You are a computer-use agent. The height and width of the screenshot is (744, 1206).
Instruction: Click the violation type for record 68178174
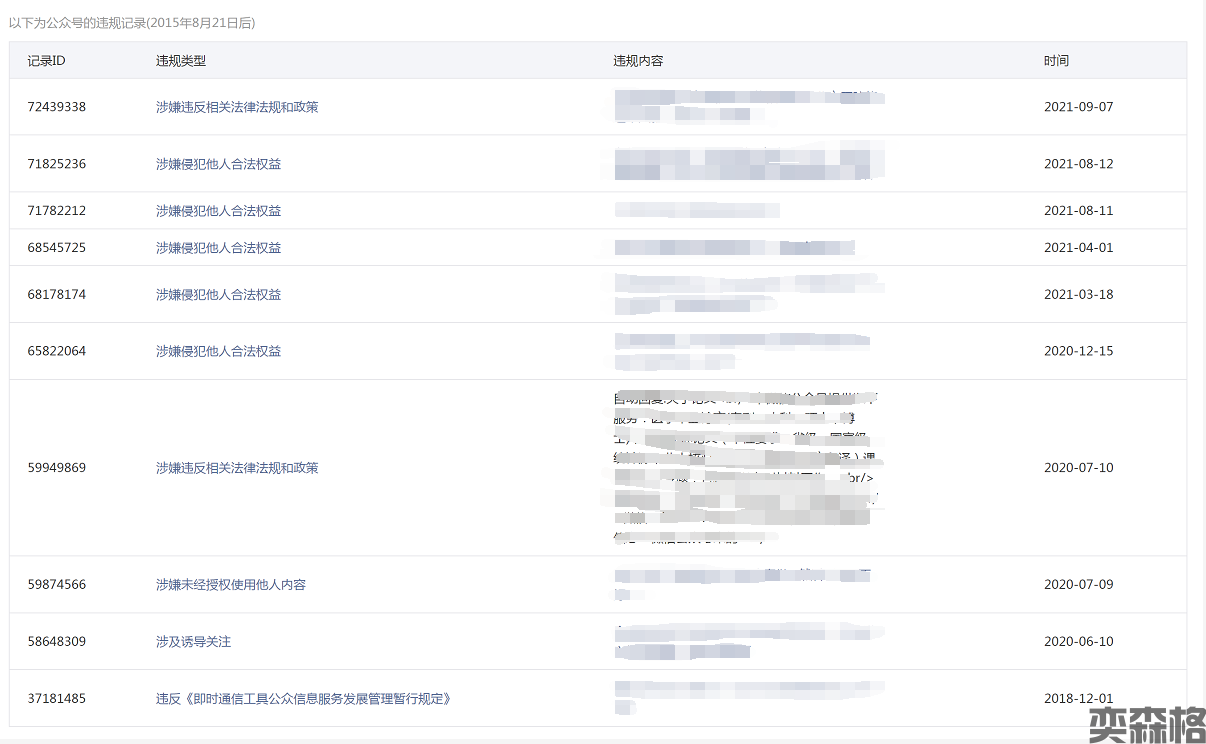218,295
